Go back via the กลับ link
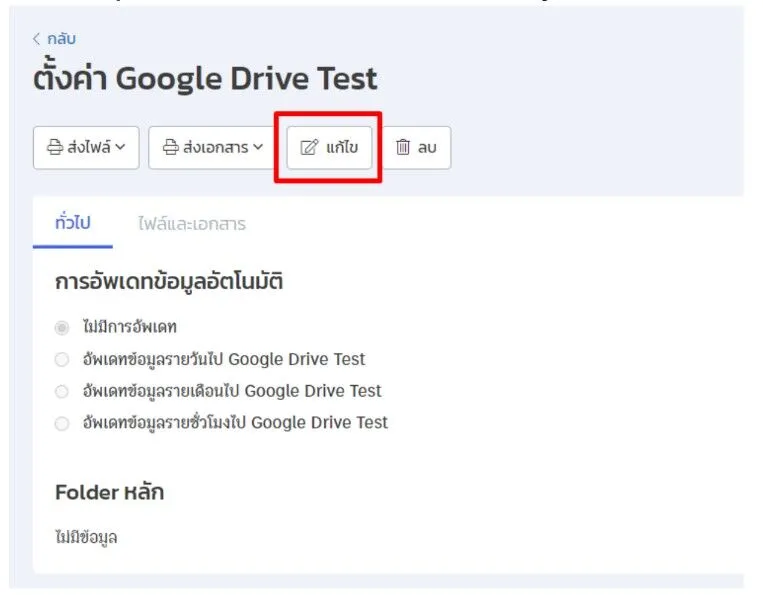The height and width of the screenshot is (595, 763). point(61,39)
